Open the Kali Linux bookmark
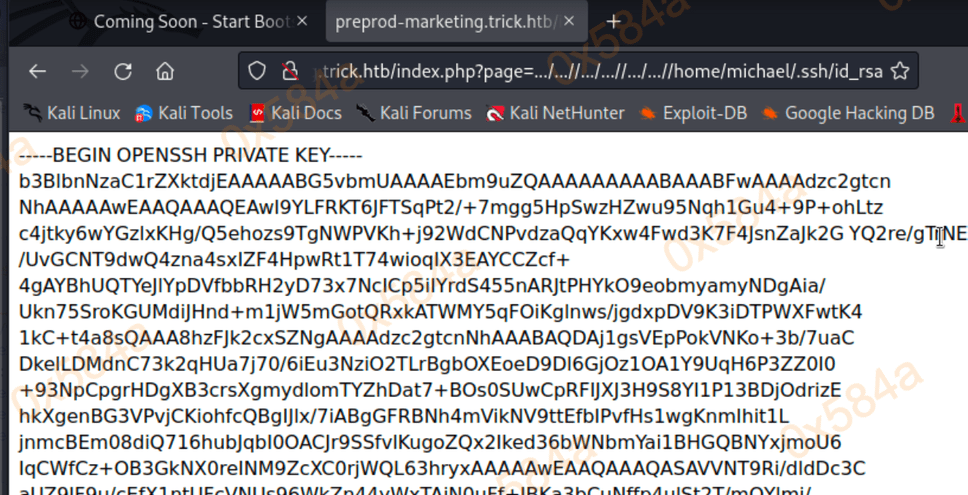Screen dimensions: 968x495 (72, 113)
